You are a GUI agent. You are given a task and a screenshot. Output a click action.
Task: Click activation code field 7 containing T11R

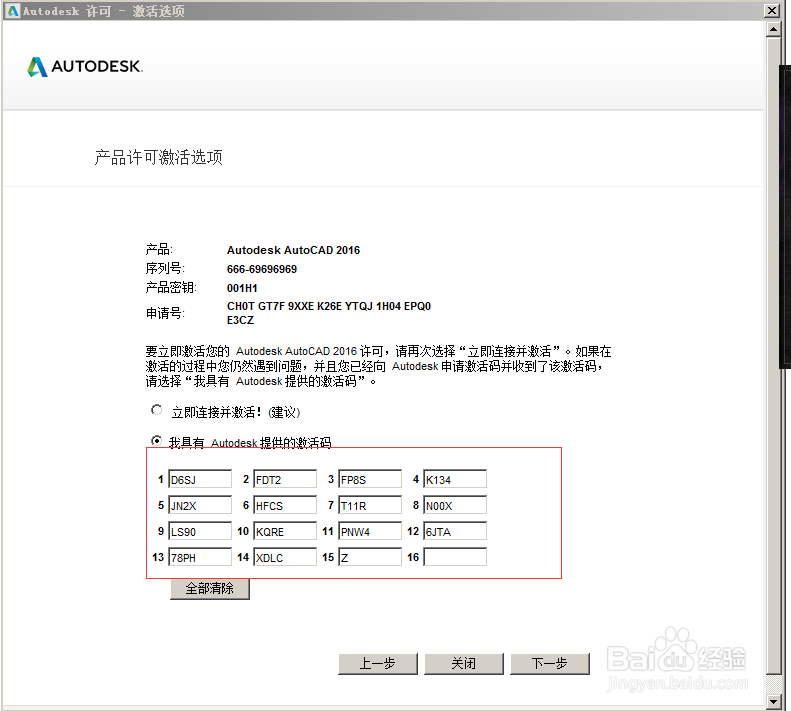tap(370, 505)
